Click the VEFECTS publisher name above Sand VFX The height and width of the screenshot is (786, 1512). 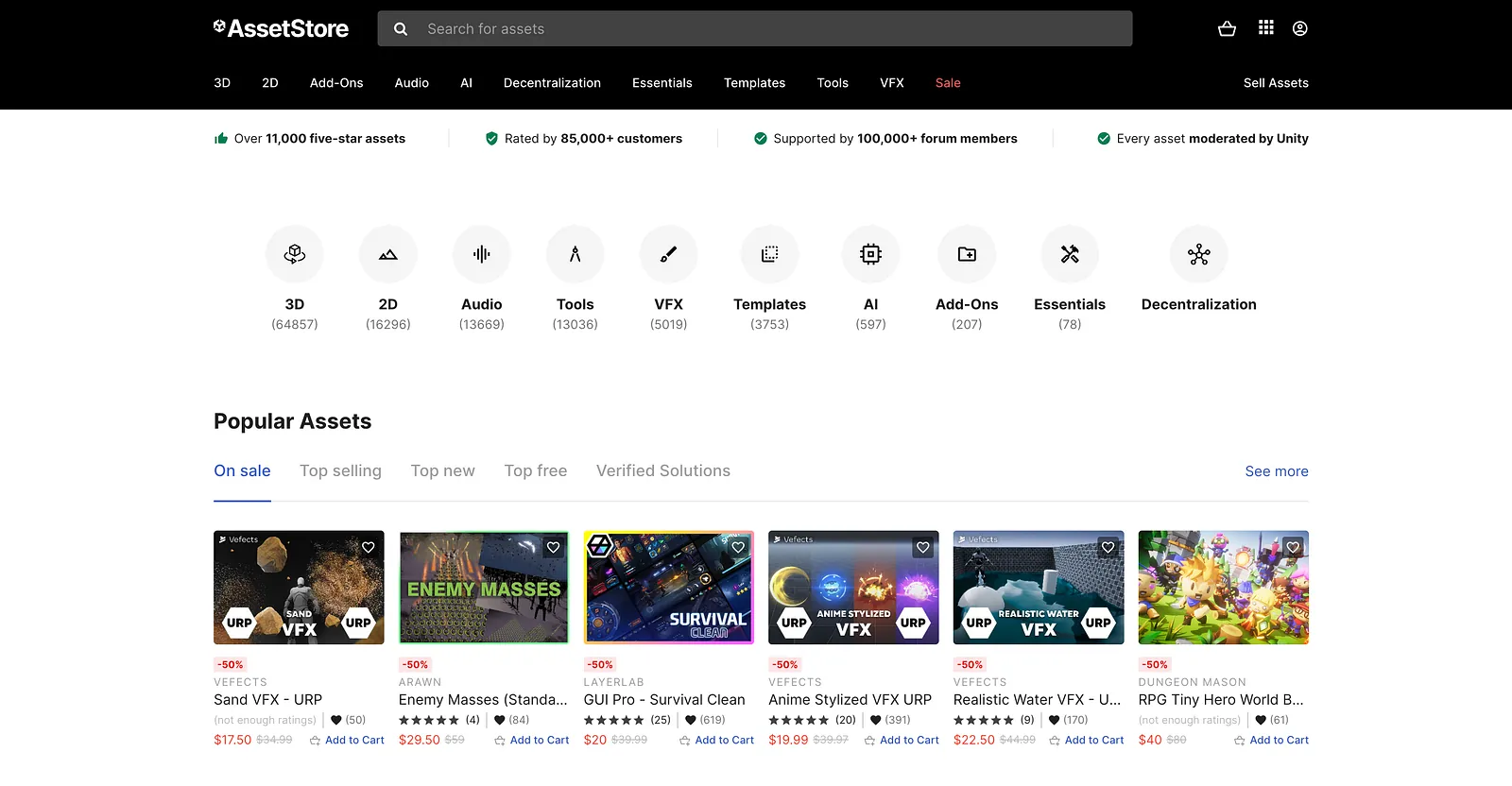[240, 682]
